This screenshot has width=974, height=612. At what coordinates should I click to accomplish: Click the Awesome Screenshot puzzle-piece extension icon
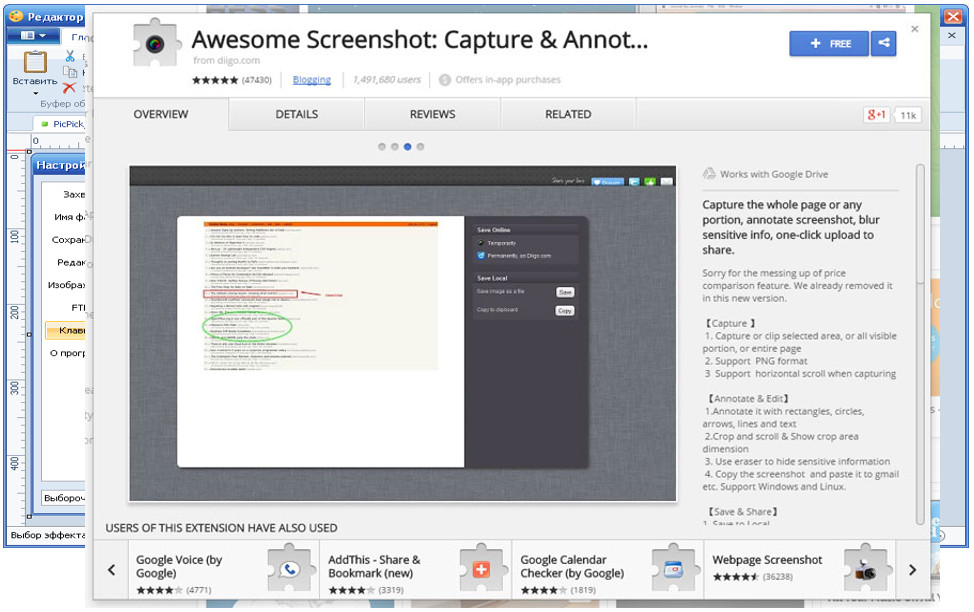click(x=156, y=43)
